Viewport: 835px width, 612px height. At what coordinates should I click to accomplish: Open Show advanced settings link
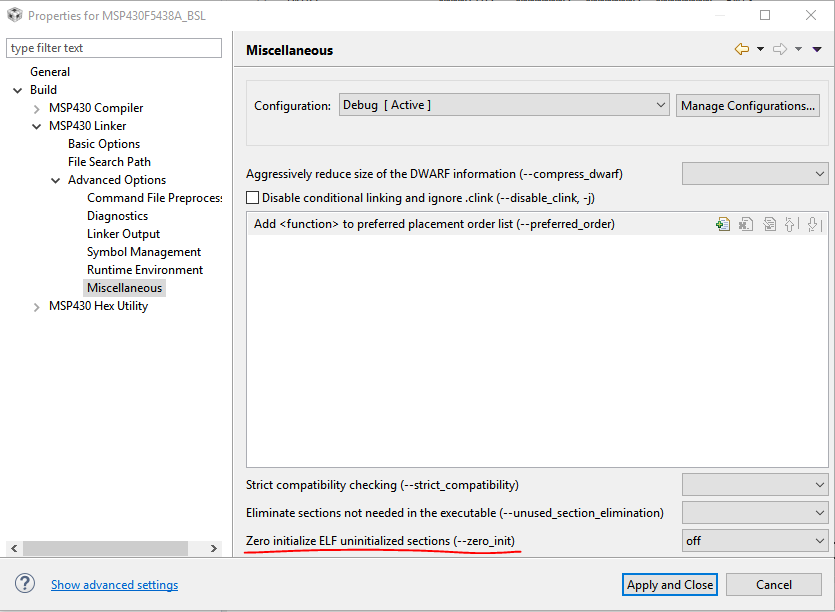pos(114,585)
